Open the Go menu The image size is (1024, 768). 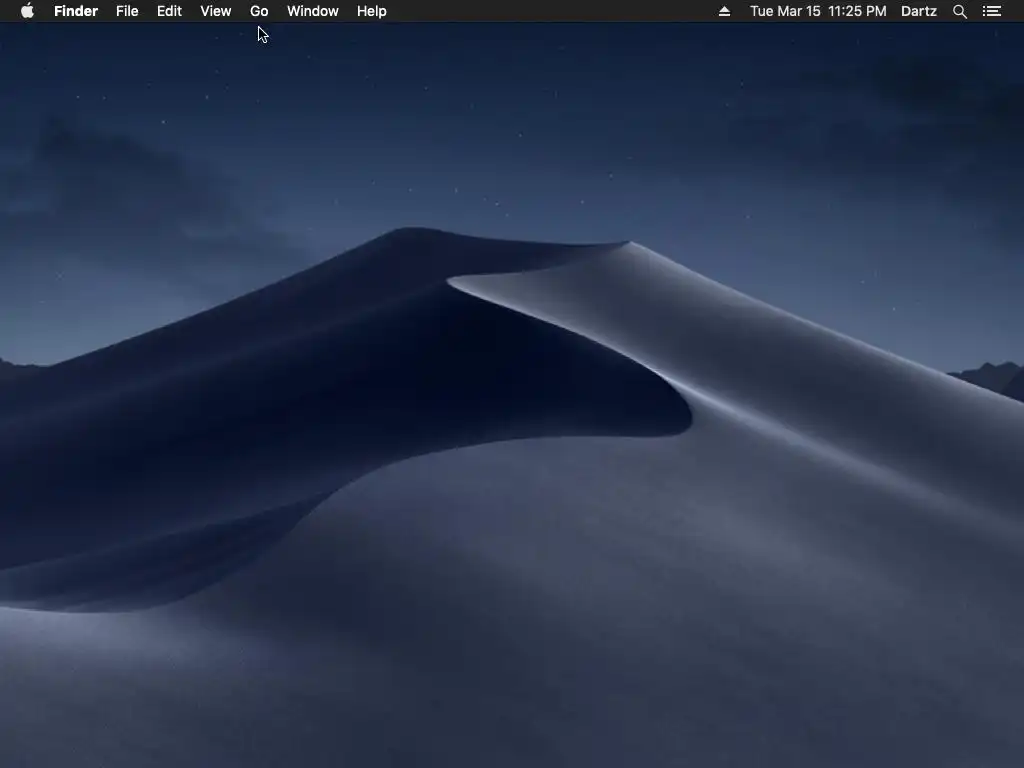point(259,11)
